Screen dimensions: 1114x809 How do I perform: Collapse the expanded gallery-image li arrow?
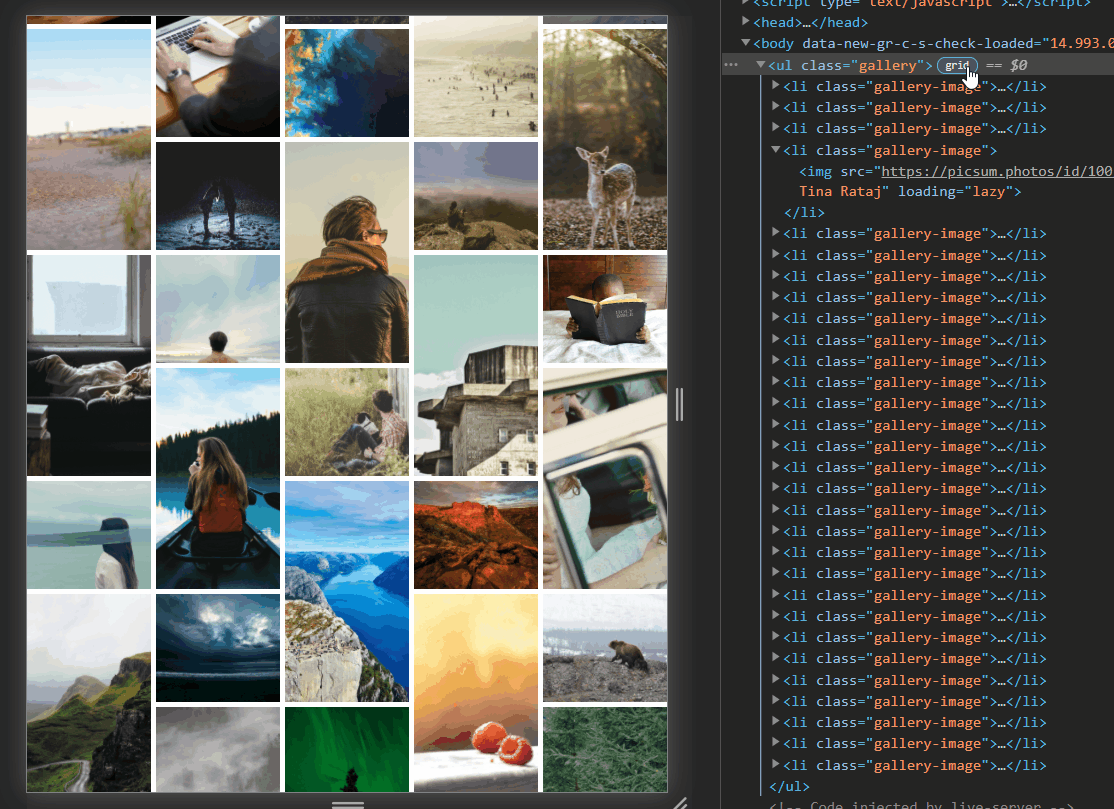pyautogui.click(x=776, y=150)
